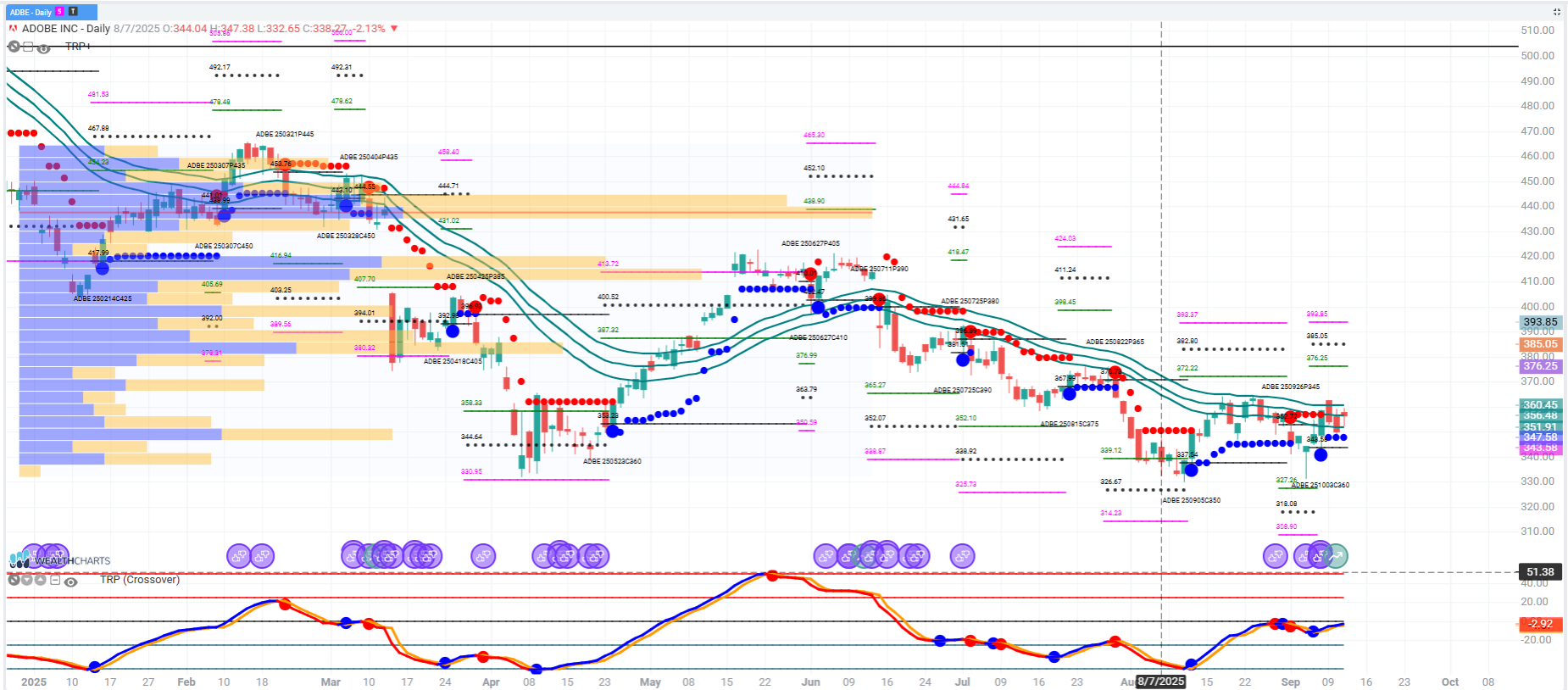Collapse the TRP+ indicator pane
The image size is (1568, 690).
28,47
